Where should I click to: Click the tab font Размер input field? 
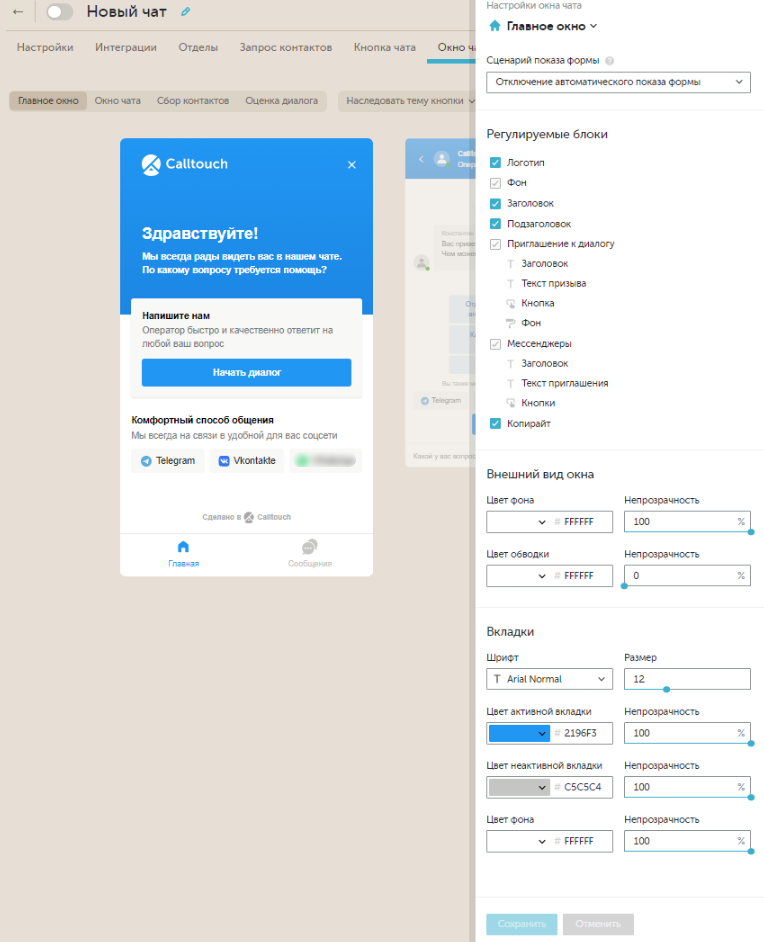[686, 679]
